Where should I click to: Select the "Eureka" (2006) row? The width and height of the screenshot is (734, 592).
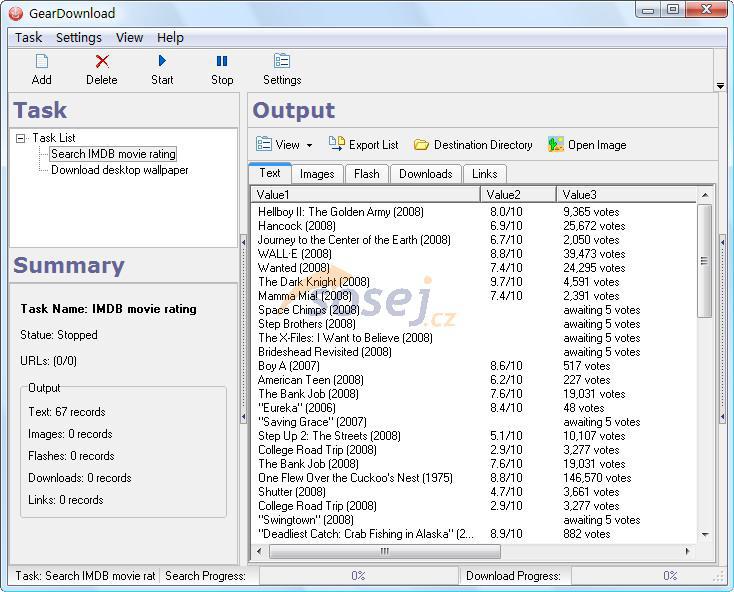coord(474,408)
